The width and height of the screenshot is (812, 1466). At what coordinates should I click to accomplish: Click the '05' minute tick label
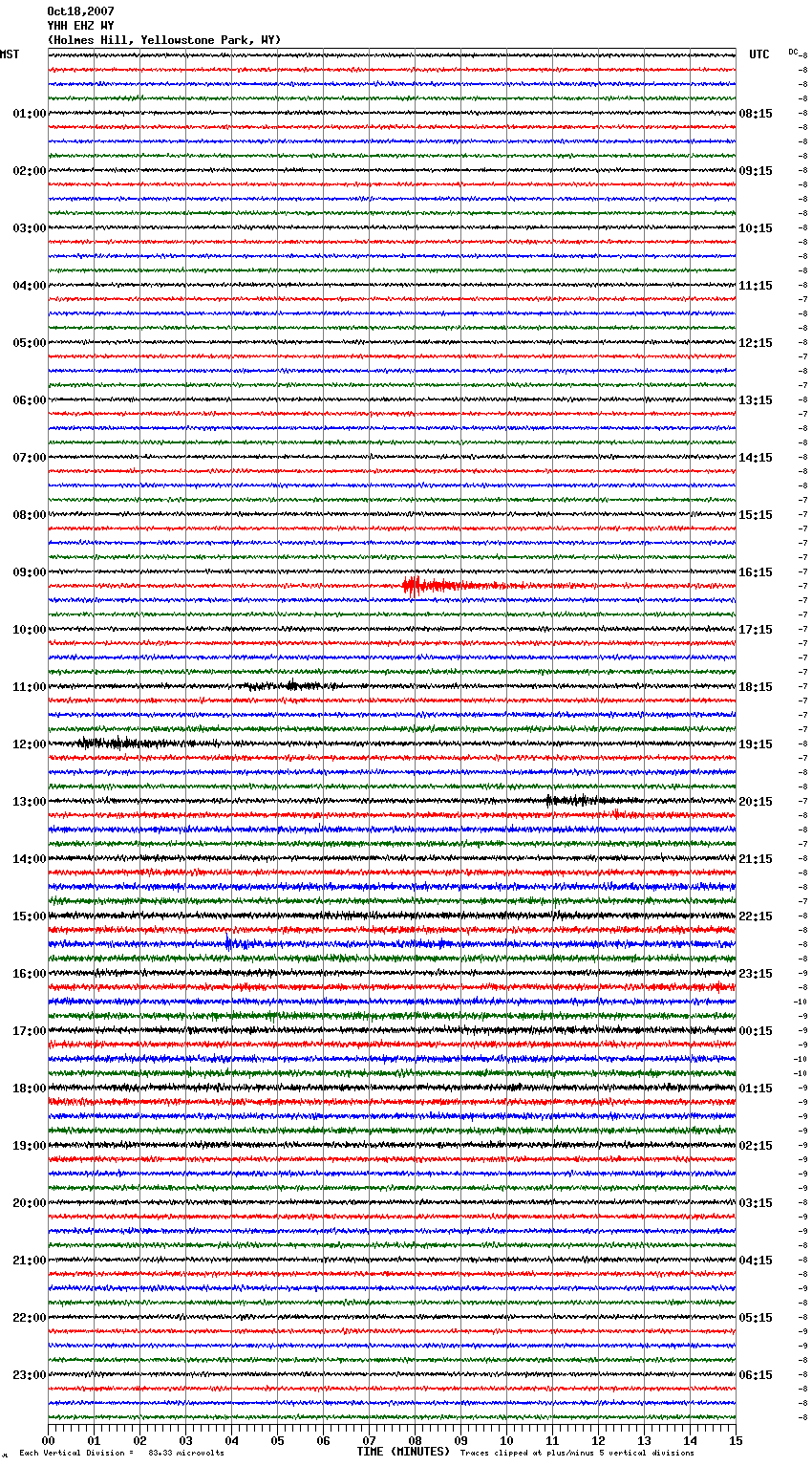[x=277, y=1440]
